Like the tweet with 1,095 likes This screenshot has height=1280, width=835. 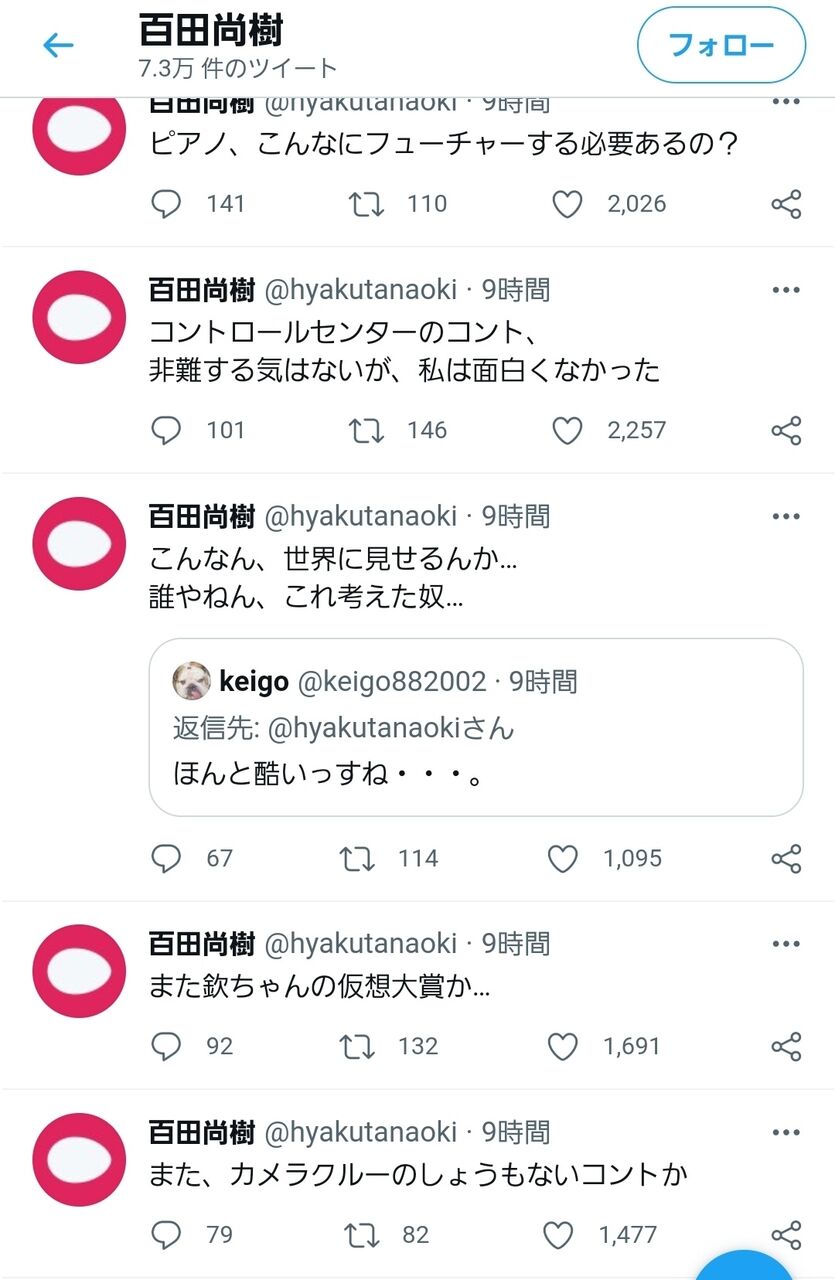563,858
